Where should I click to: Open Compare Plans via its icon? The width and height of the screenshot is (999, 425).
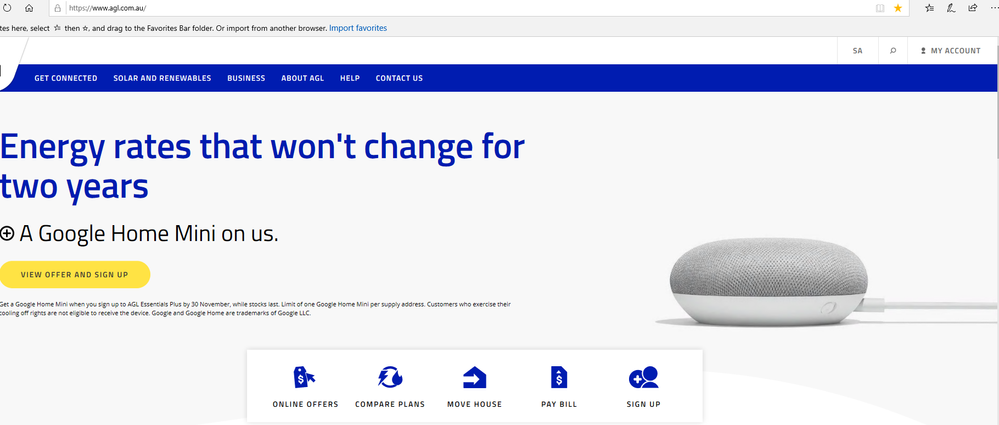coord(389,378)
